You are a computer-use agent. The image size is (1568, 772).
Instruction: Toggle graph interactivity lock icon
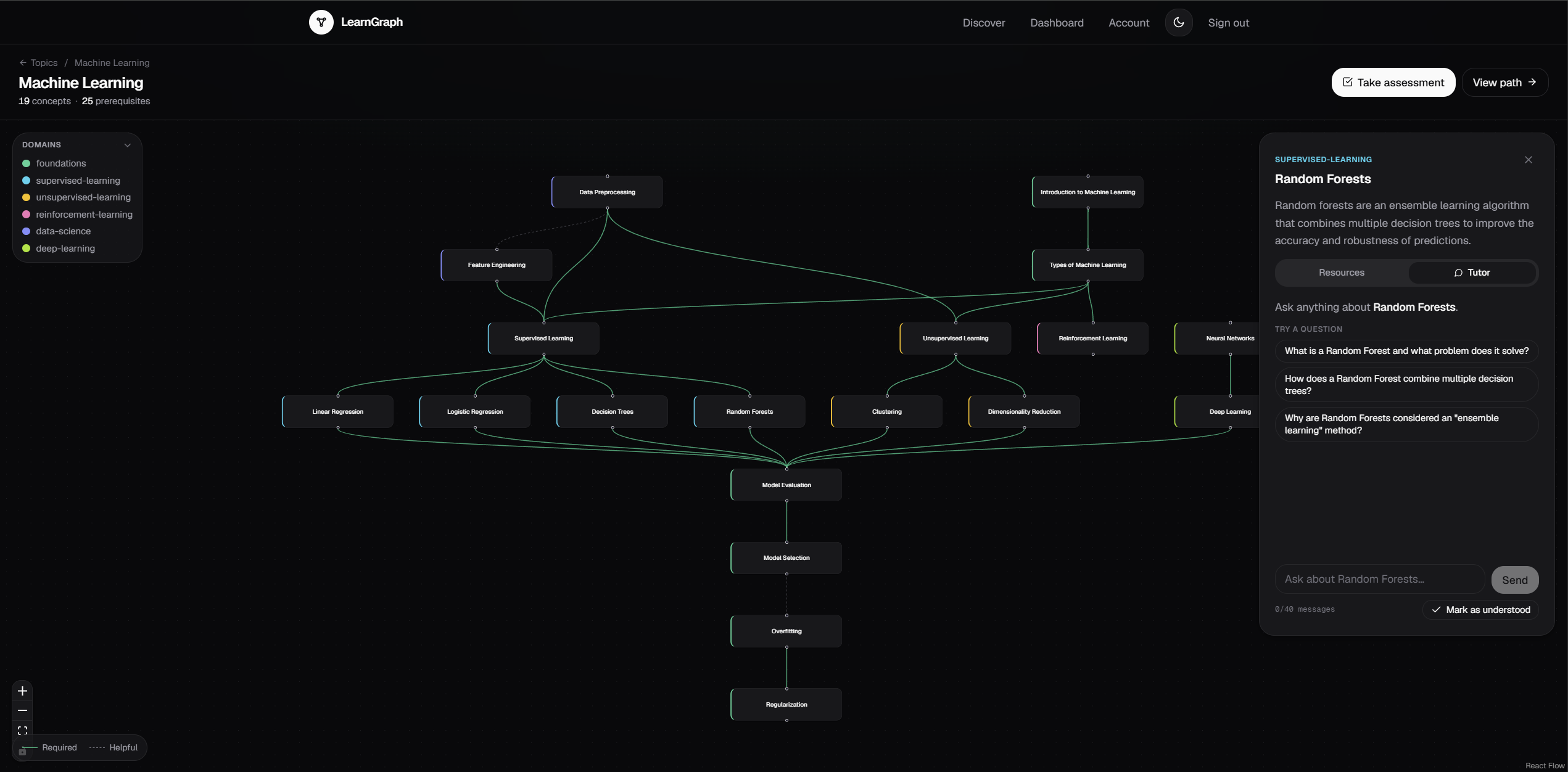click(22, 751)
